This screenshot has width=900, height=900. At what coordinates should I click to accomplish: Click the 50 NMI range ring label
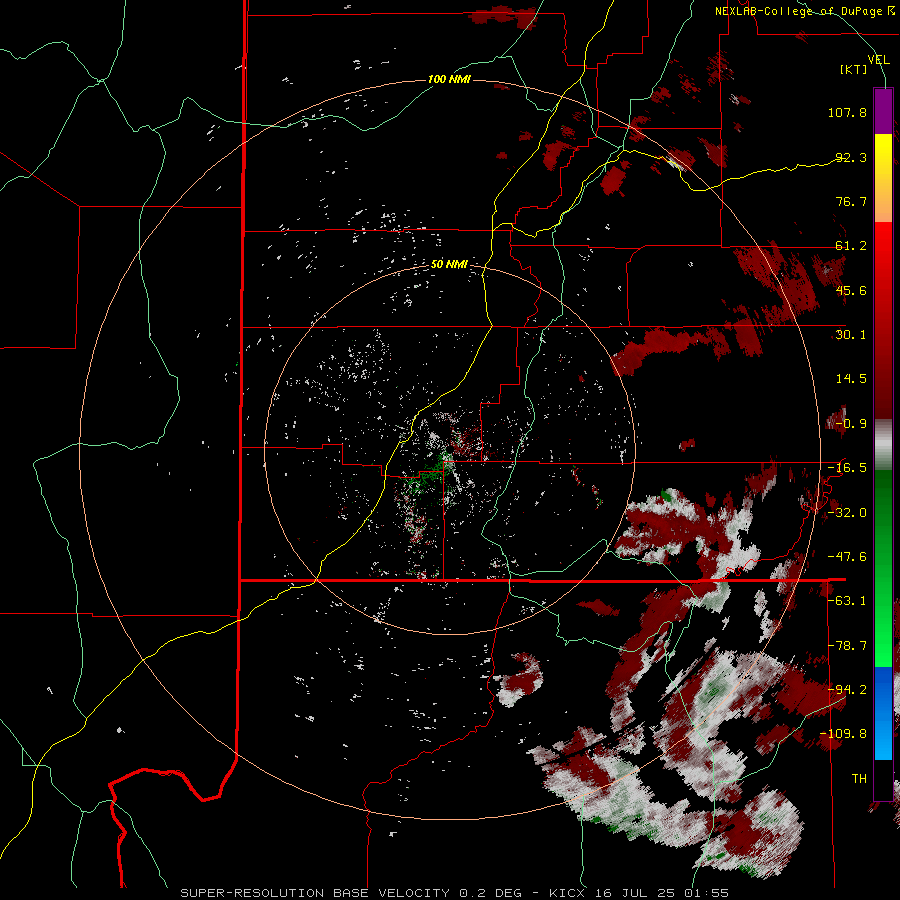pos(449,264)
